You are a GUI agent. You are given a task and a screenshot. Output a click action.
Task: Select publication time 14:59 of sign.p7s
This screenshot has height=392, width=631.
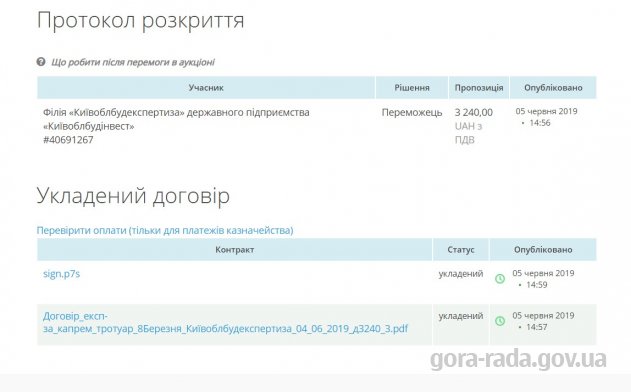[536, 285]
